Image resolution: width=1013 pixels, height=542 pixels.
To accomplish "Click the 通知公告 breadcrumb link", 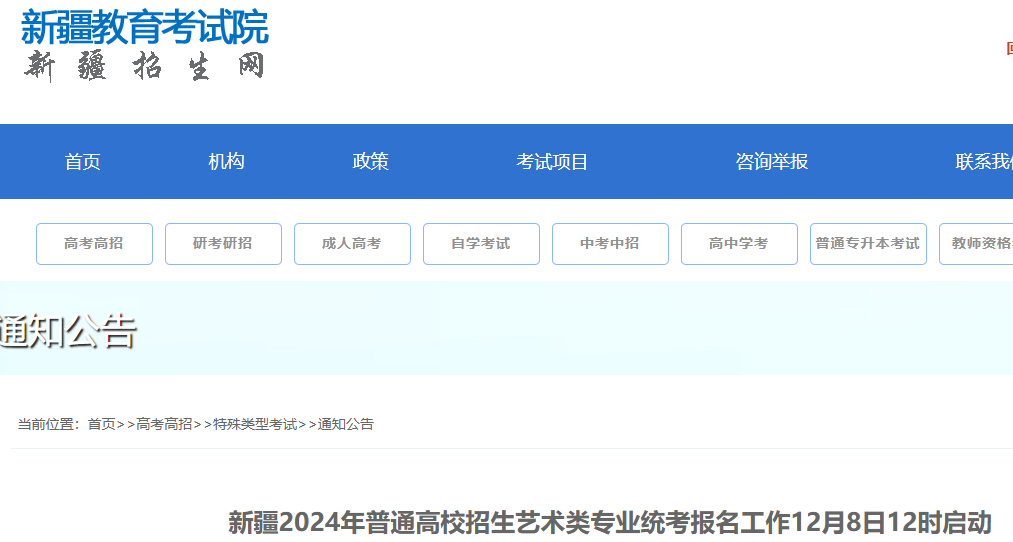I will 346,424.
